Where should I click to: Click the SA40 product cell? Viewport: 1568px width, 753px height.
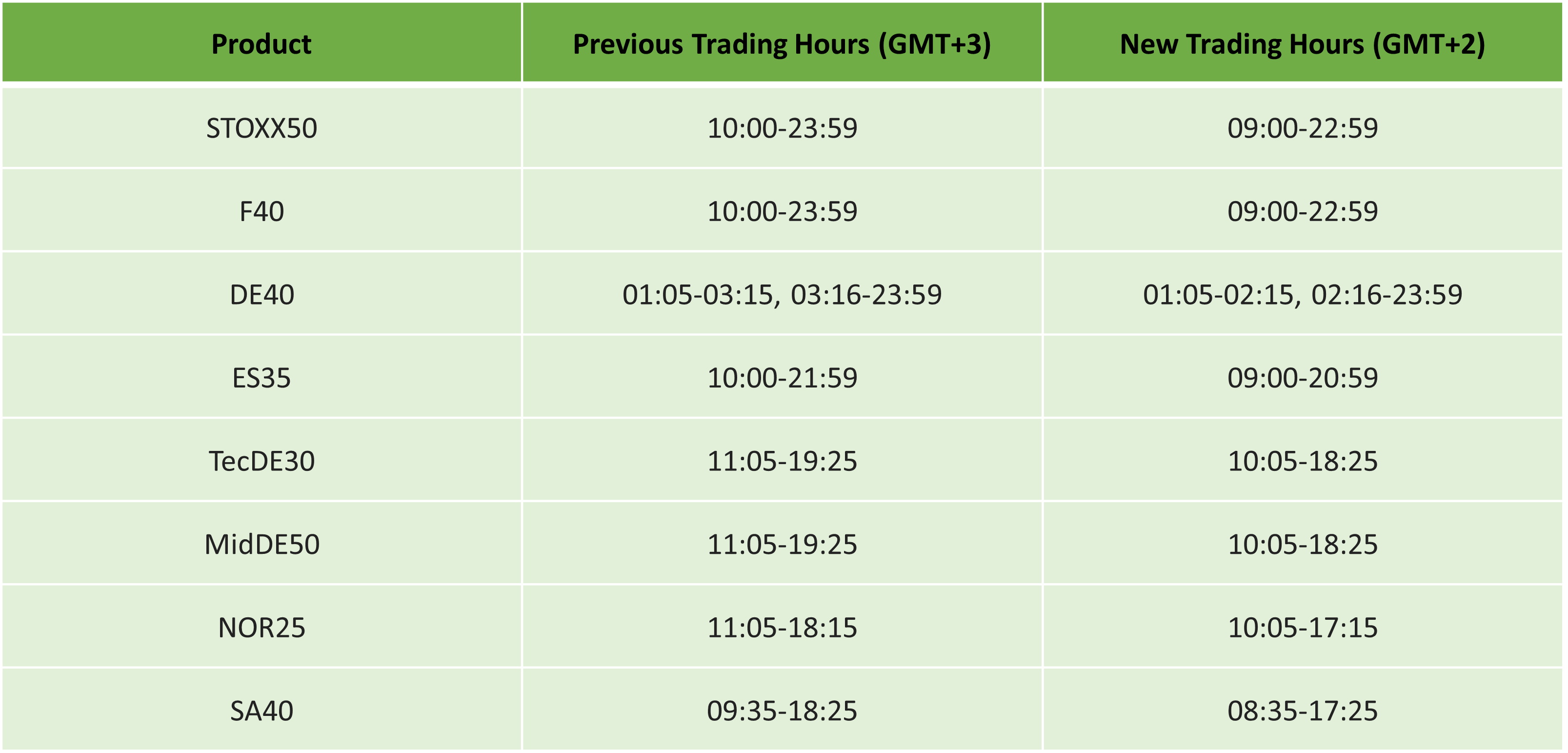(261, 711)
